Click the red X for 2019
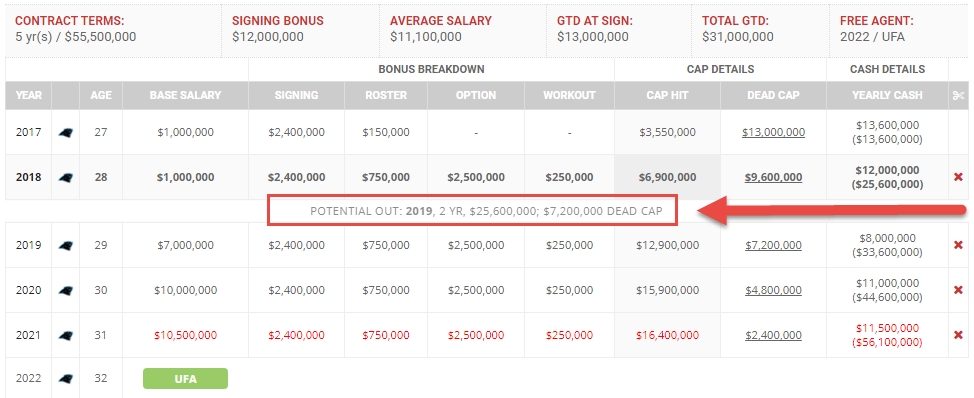Screen dimensions: 974x398 click(958, 245)
